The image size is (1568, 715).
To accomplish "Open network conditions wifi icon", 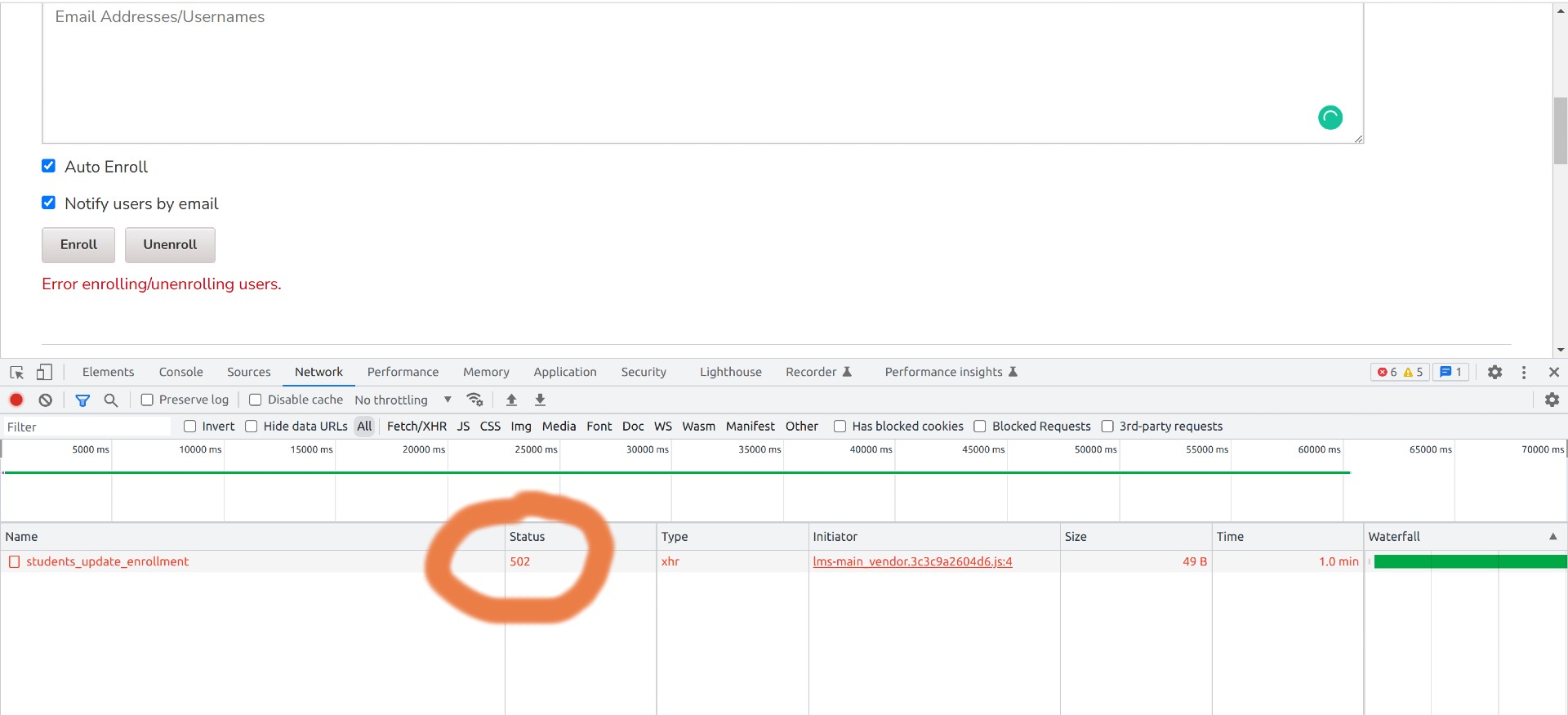I will [474, 400].
